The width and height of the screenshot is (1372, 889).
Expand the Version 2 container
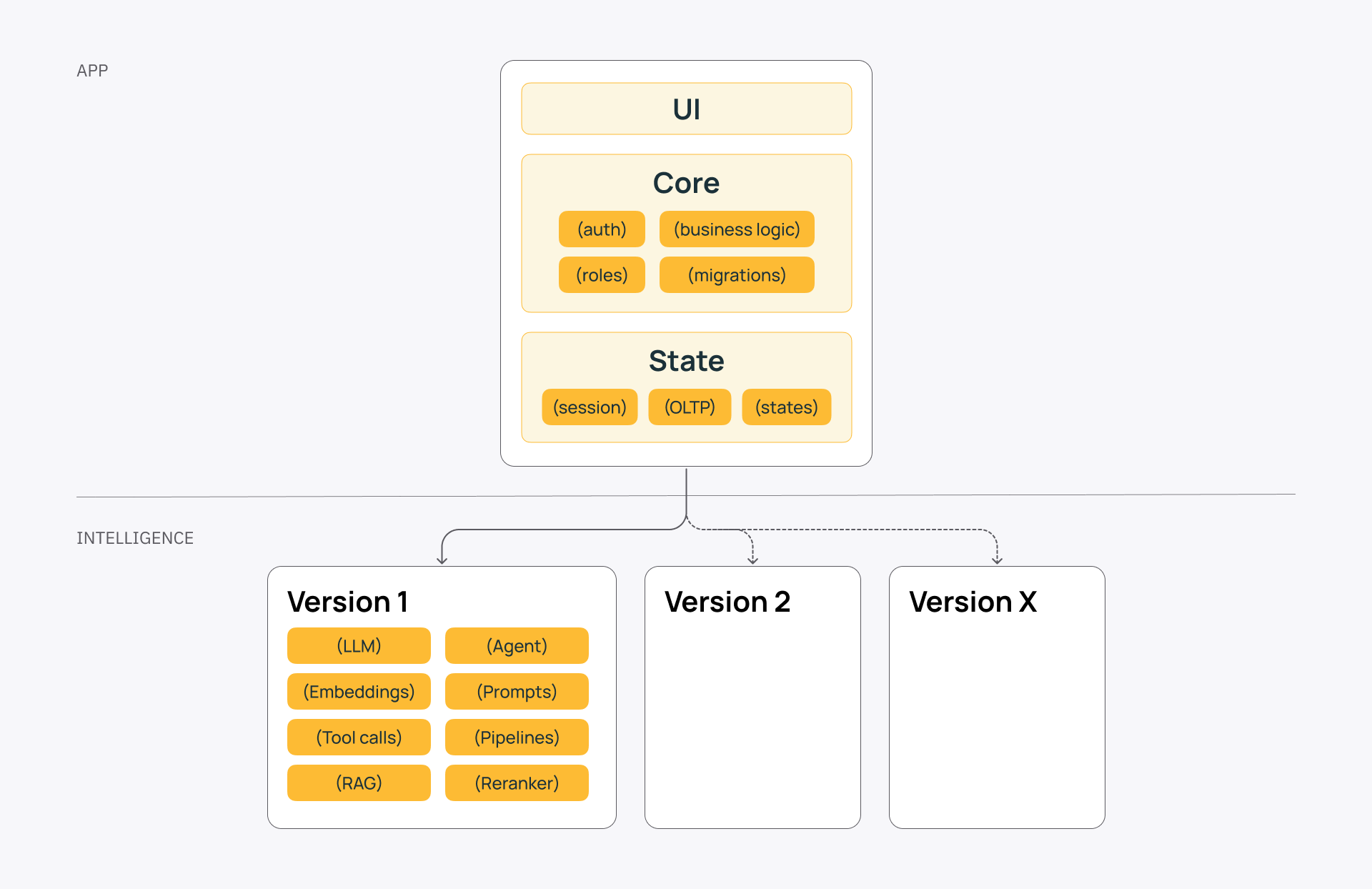[752, 697]
